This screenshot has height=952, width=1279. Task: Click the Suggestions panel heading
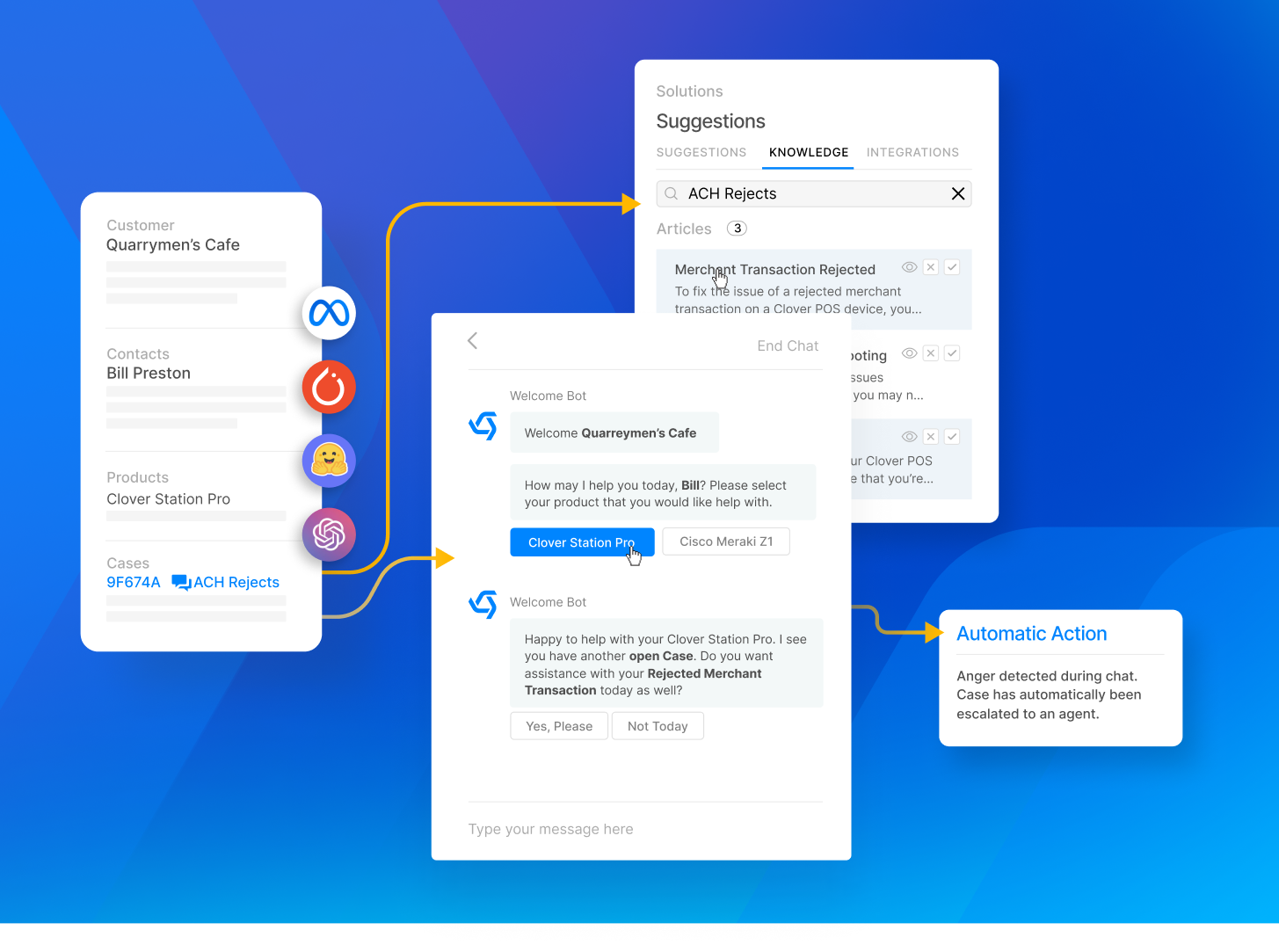click(711, 121)
